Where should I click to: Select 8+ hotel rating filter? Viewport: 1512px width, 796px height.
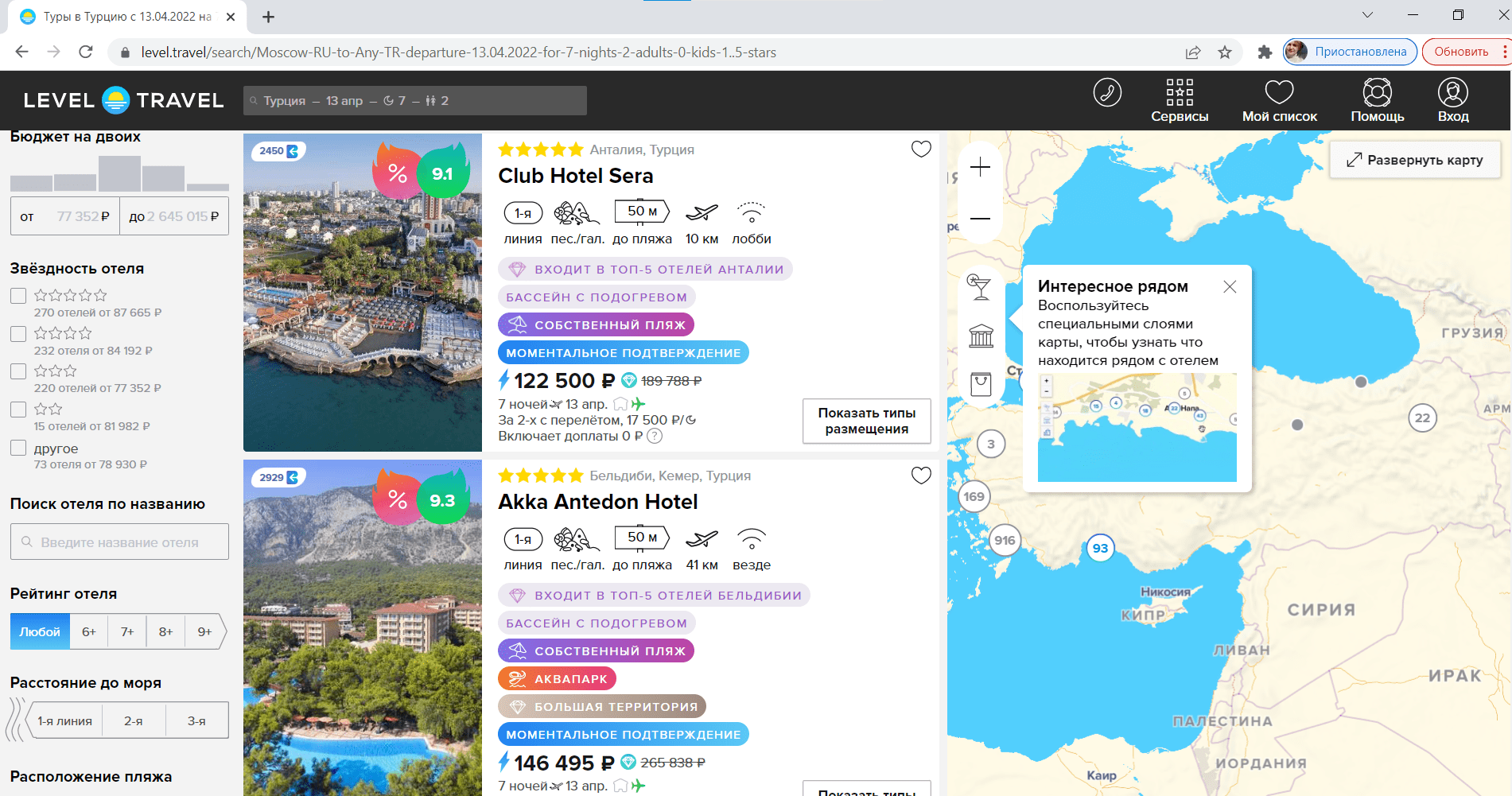click(165, 631)
